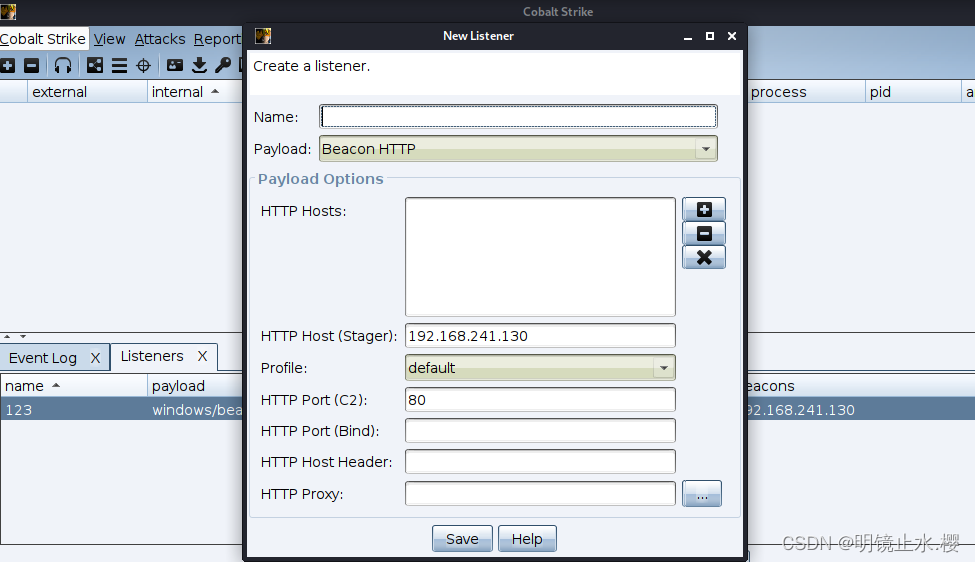The width and height of the screenshot is (975, 562).
Task: Minimize the New Listener dialog
Action: pos(688,37)
